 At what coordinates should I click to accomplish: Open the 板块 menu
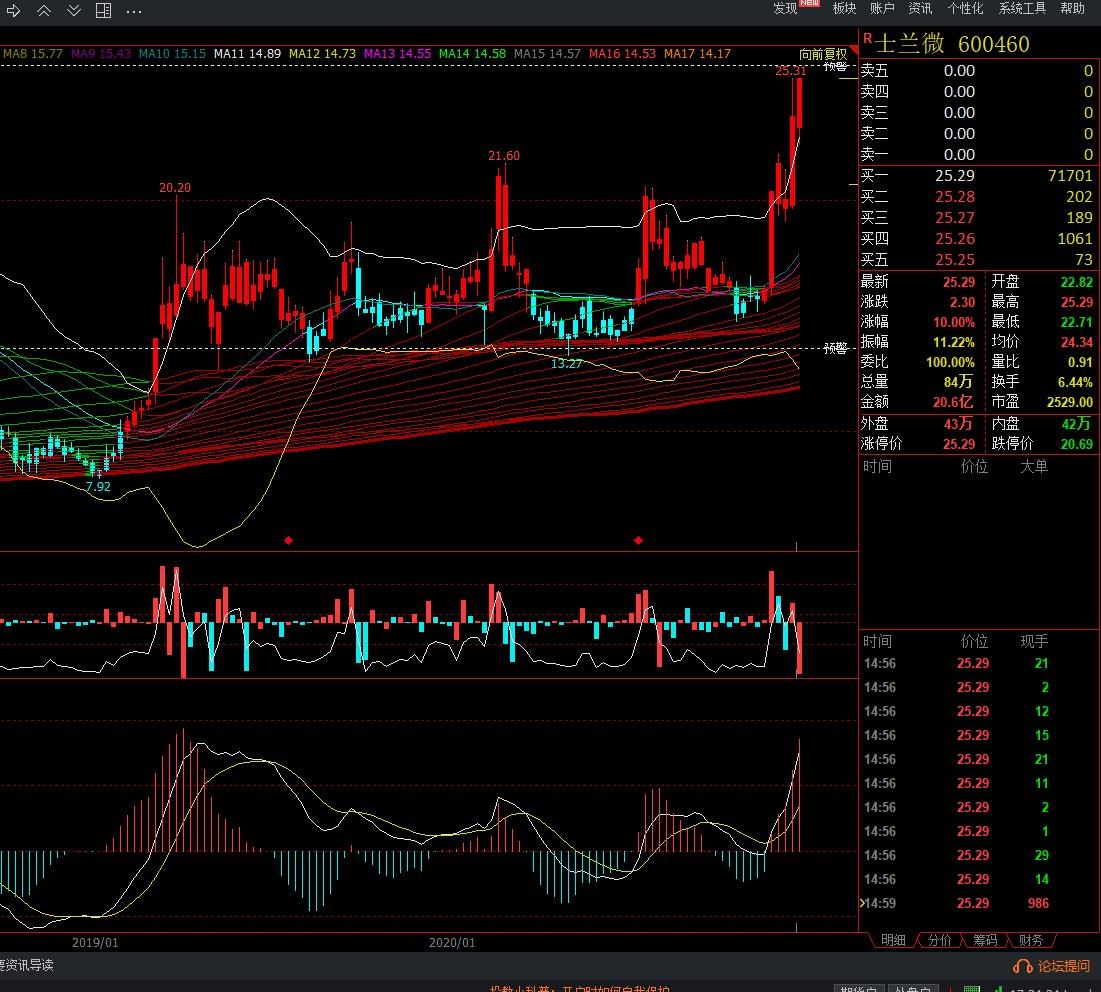click(844, 8)
